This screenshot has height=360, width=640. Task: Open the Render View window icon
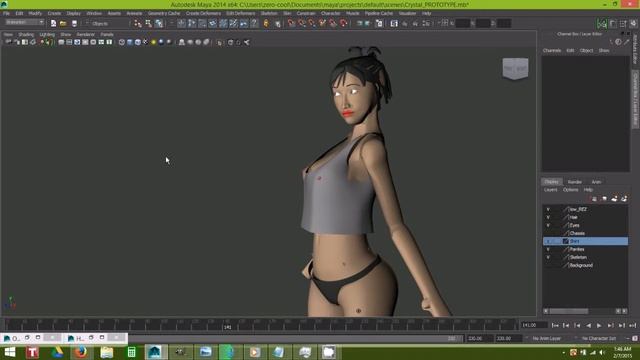tap(394, 24)
